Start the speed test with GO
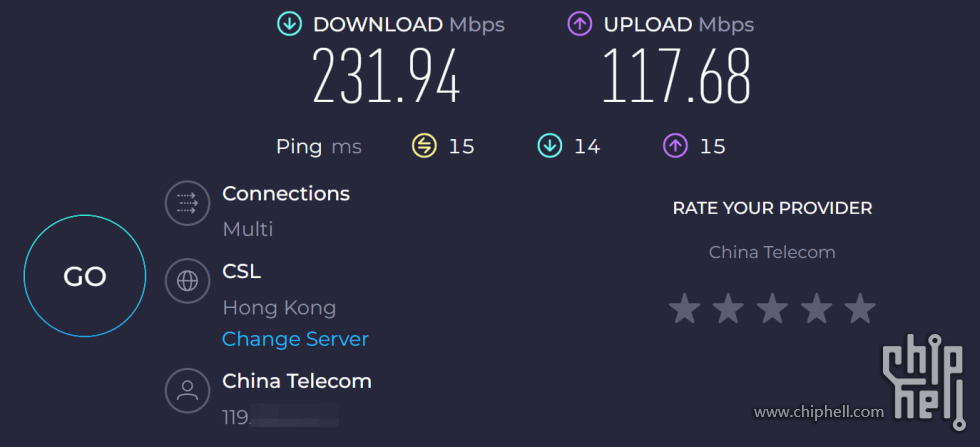 [84, 276]
